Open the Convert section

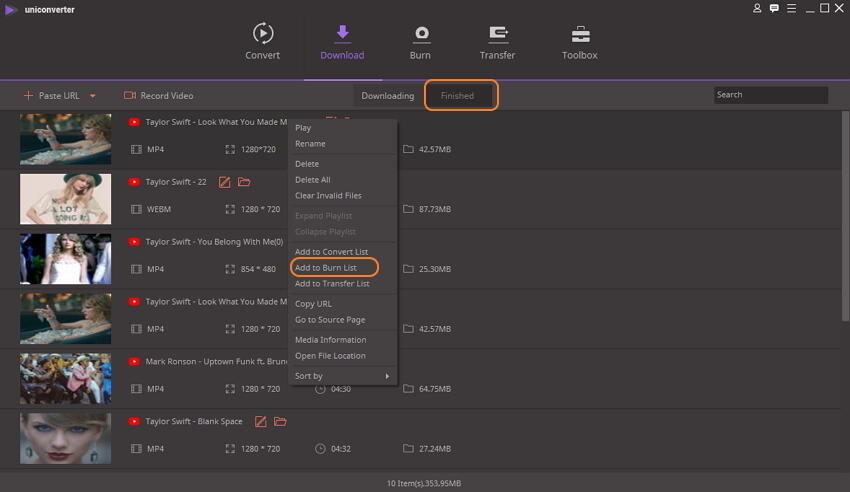point(262,41)
